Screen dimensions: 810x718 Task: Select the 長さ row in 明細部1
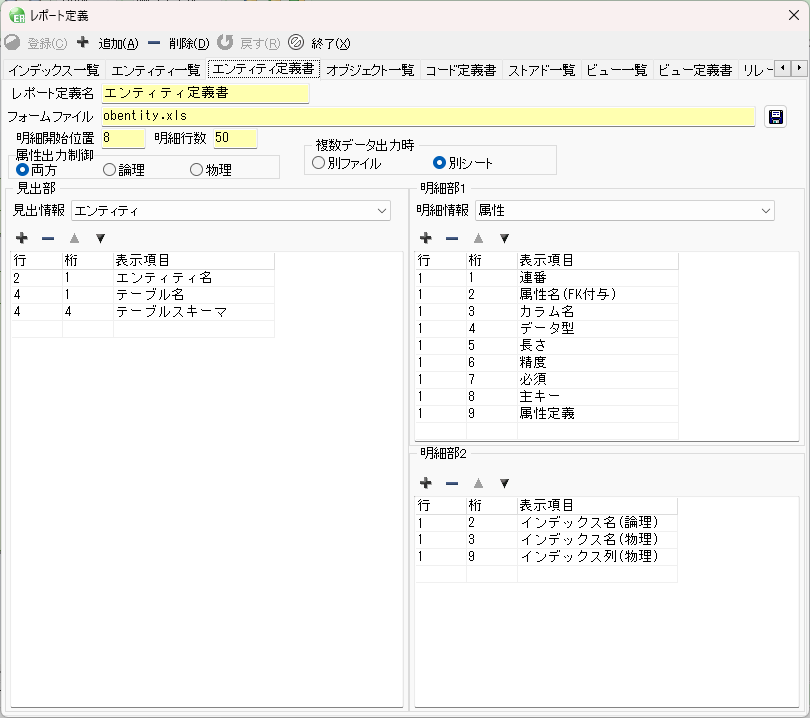547,346
